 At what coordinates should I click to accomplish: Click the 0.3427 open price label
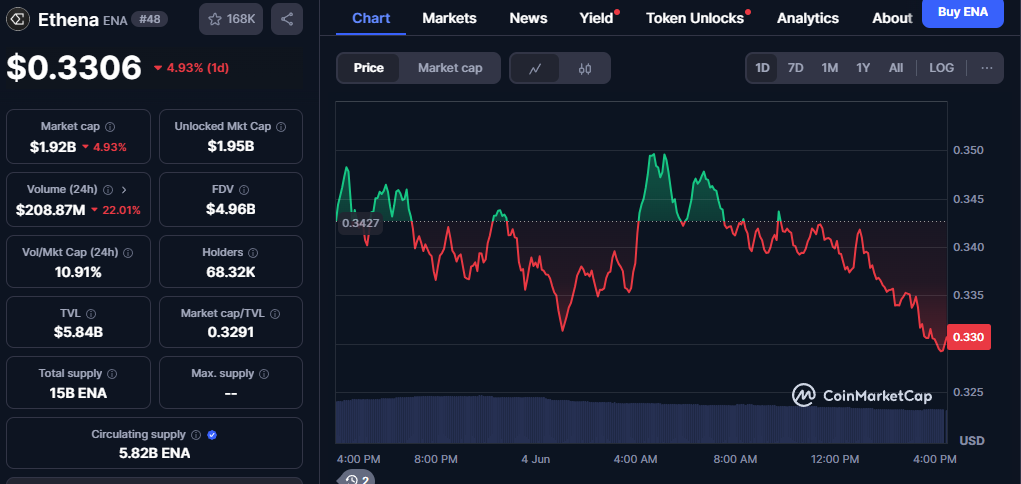point(361,223)
